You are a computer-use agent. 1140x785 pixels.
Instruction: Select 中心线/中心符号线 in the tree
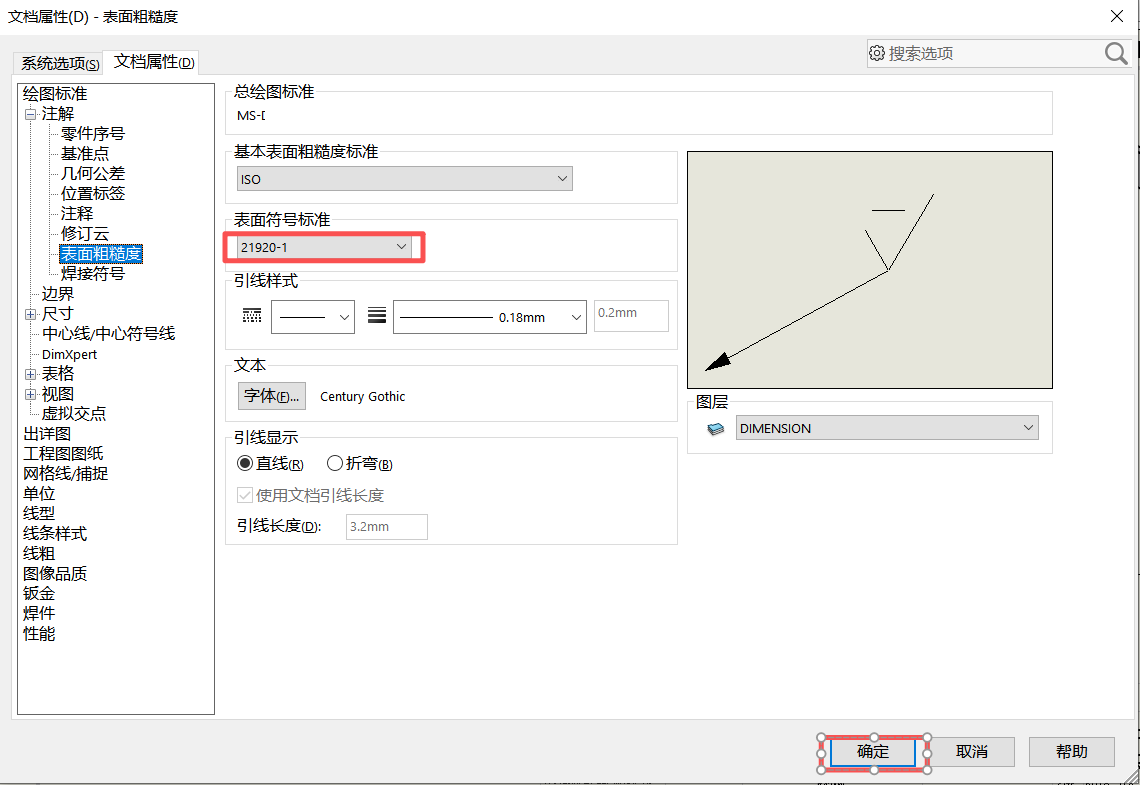pyautogui.click(x=108, y=334)
